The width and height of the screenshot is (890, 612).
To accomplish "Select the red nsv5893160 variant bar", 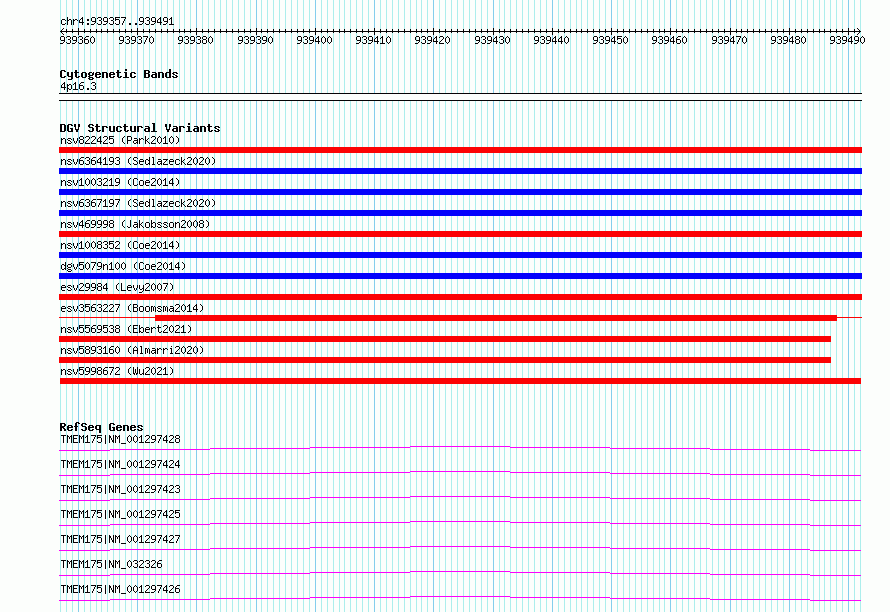I will click(x=445, y=360).
